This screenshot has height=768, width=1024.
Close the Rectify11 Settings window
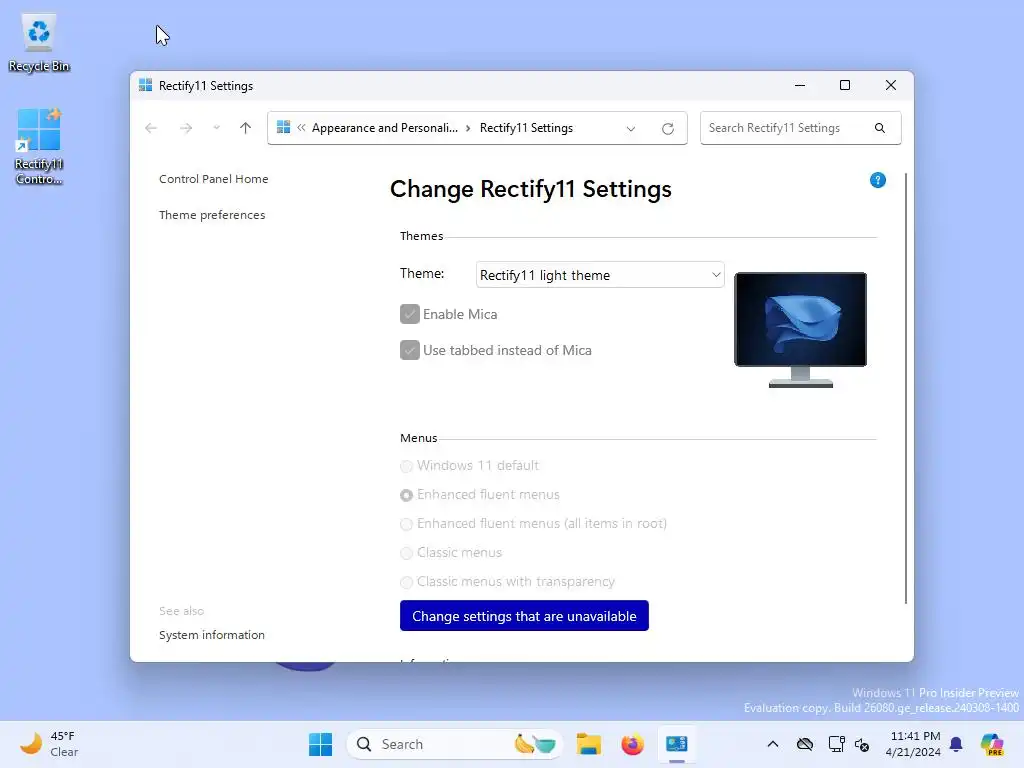[891, 86]
